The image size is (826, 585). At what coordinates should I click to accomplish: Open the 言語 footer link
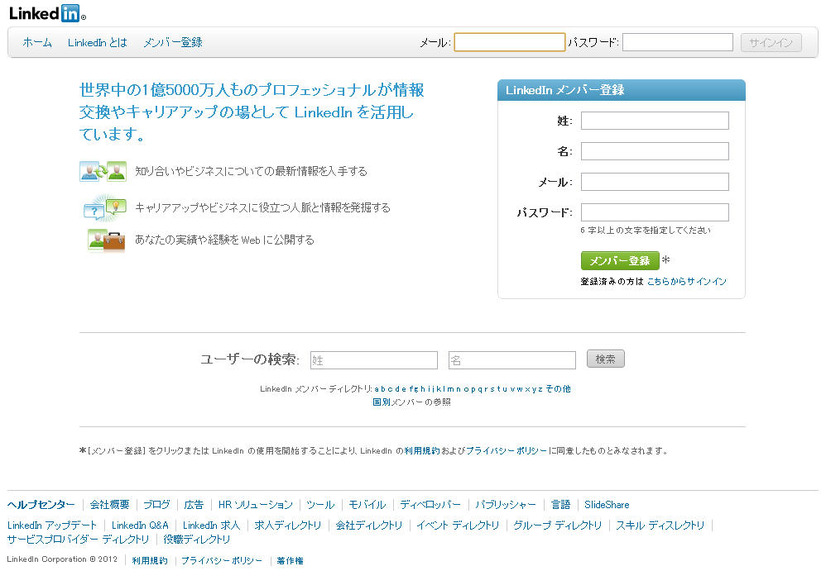click(560, 505)
